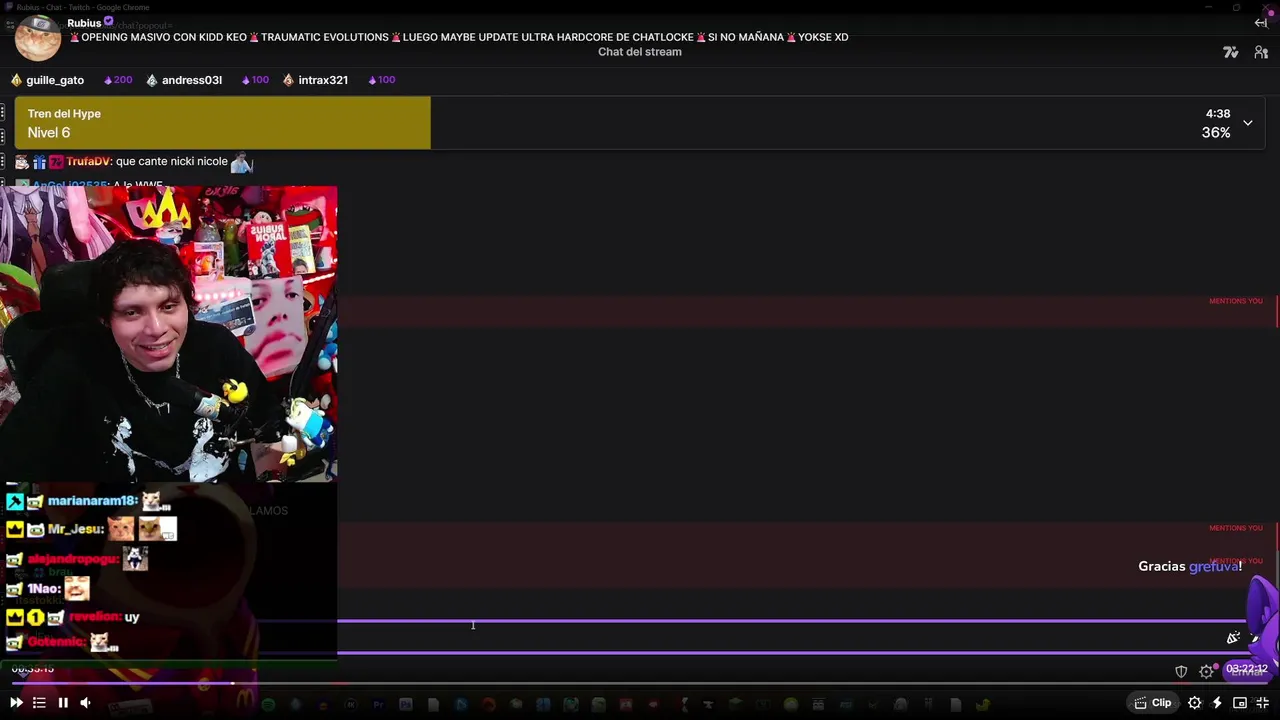The image size is (1280, 720).
Task: Mute the player volume speaker
Action: [x=85, y=703]
